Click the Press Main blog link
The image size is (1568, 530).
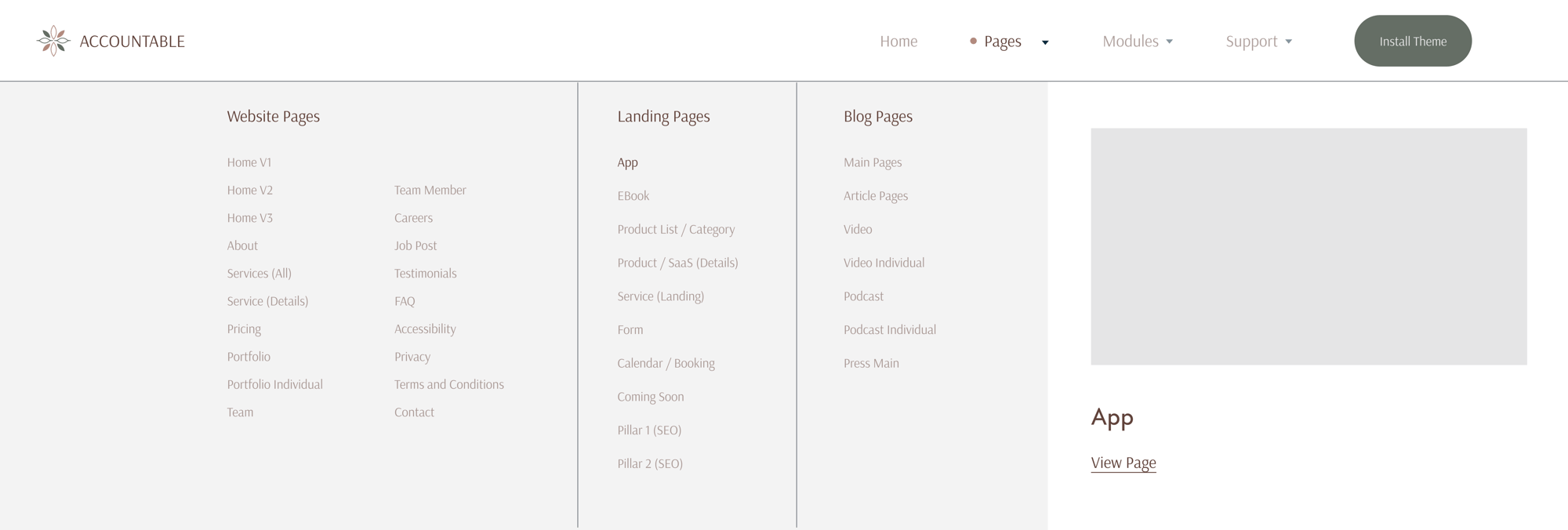tap(871, 363)
